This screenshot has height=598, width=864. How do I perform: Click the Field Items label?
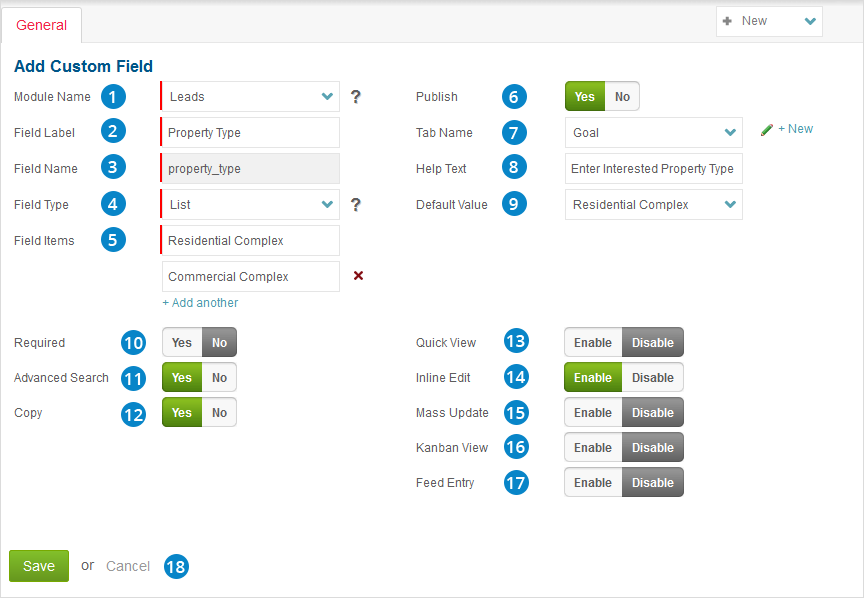44,241
